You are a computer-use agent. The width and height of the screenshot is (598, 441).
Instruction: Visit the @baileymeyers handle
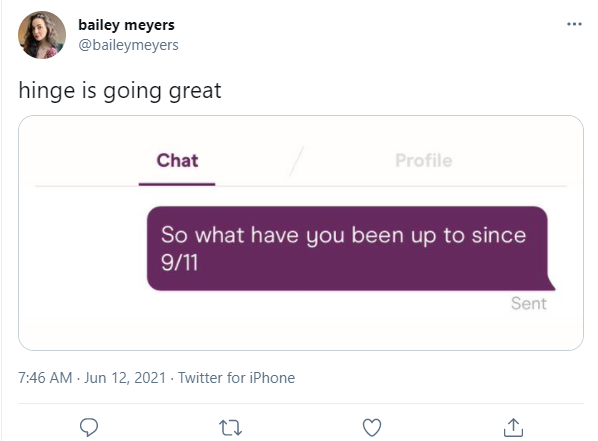(128, 45)
